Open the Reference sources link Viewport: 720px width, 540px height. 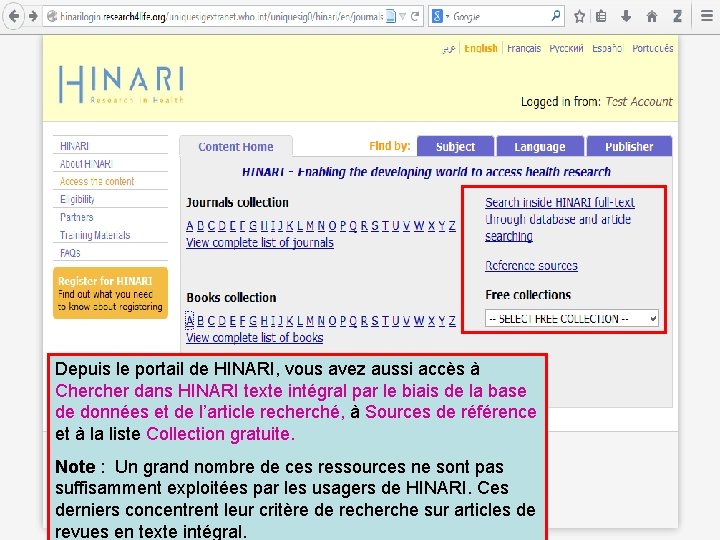click(x=531, y=265)
